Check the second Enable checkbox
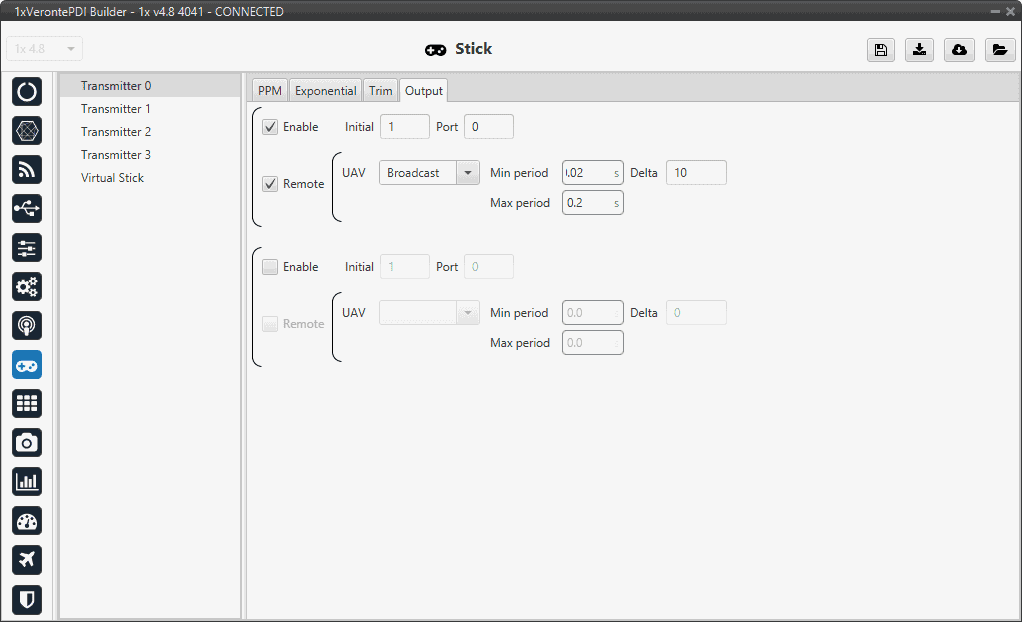The height and width of the screenshot is (622, 1022). 270,267
